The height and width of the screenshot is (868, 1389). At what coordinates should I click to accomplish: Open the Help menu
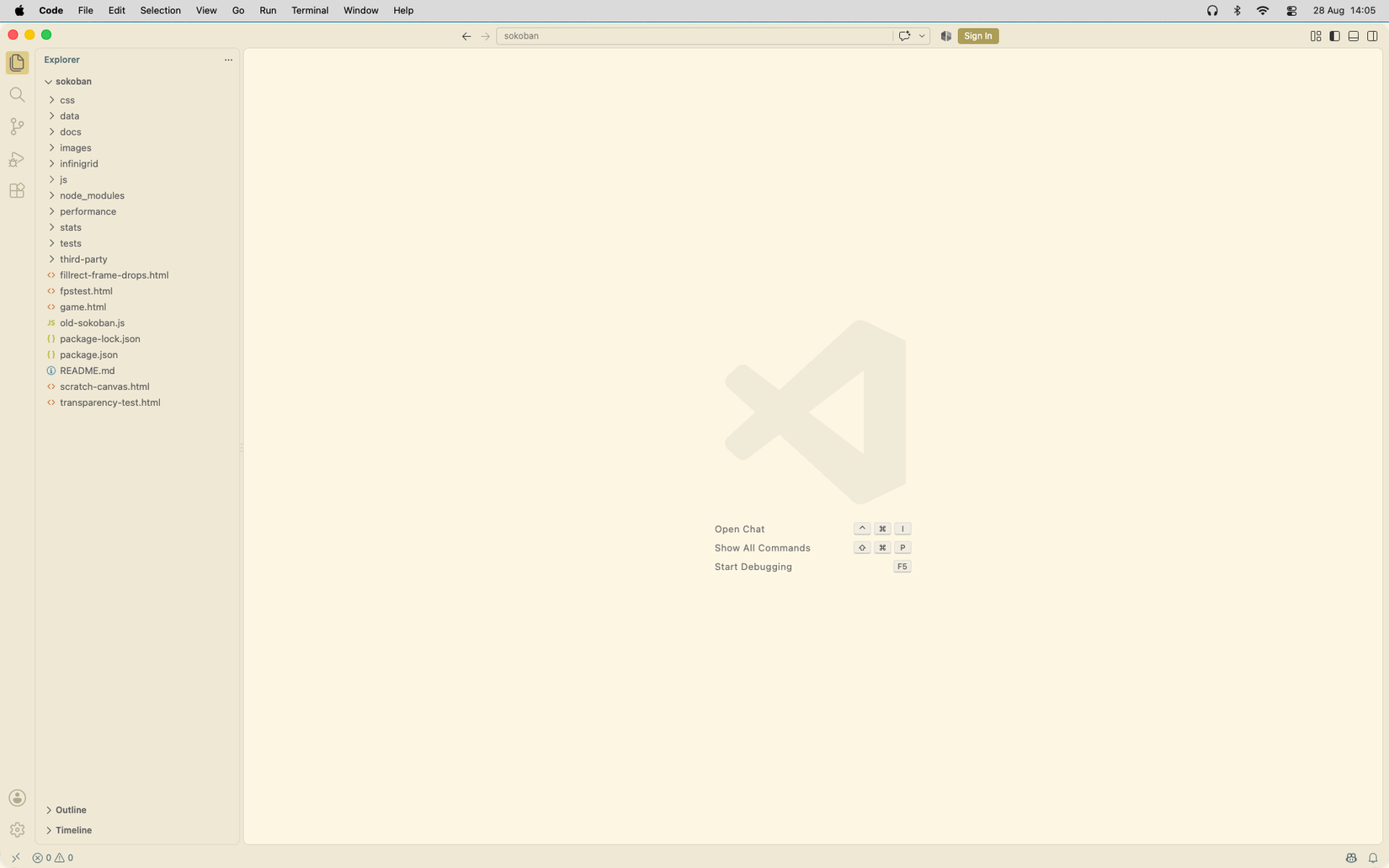tap(403, 10)
